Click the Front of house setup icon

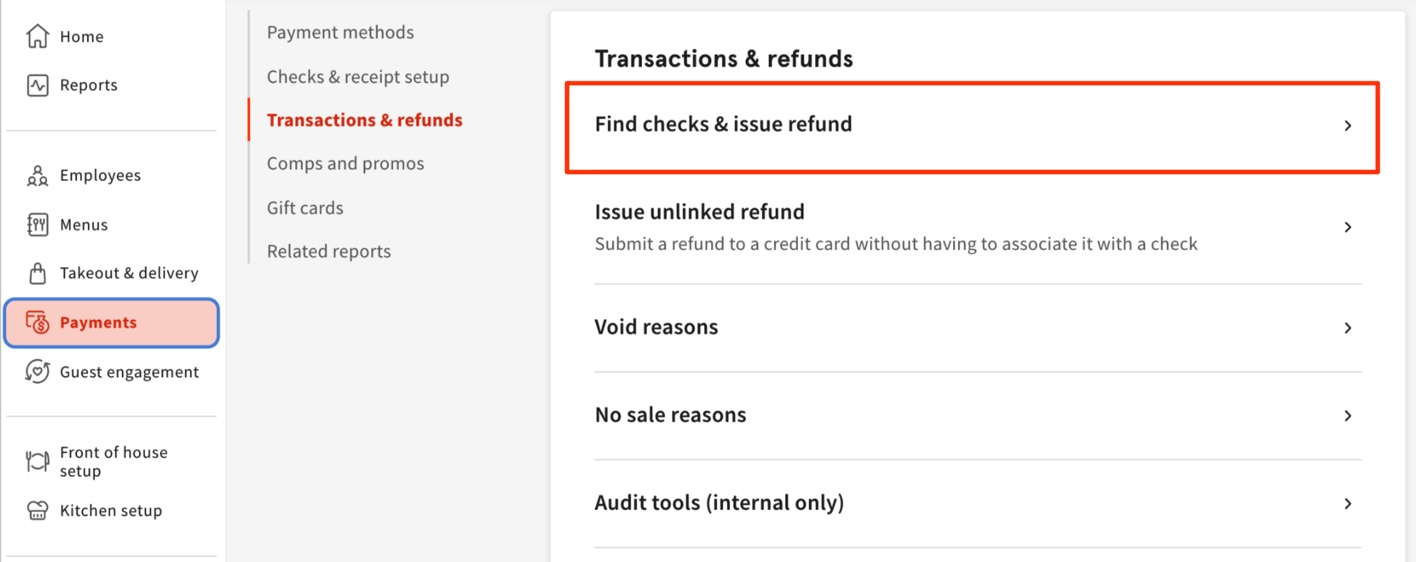click(37, 461)
